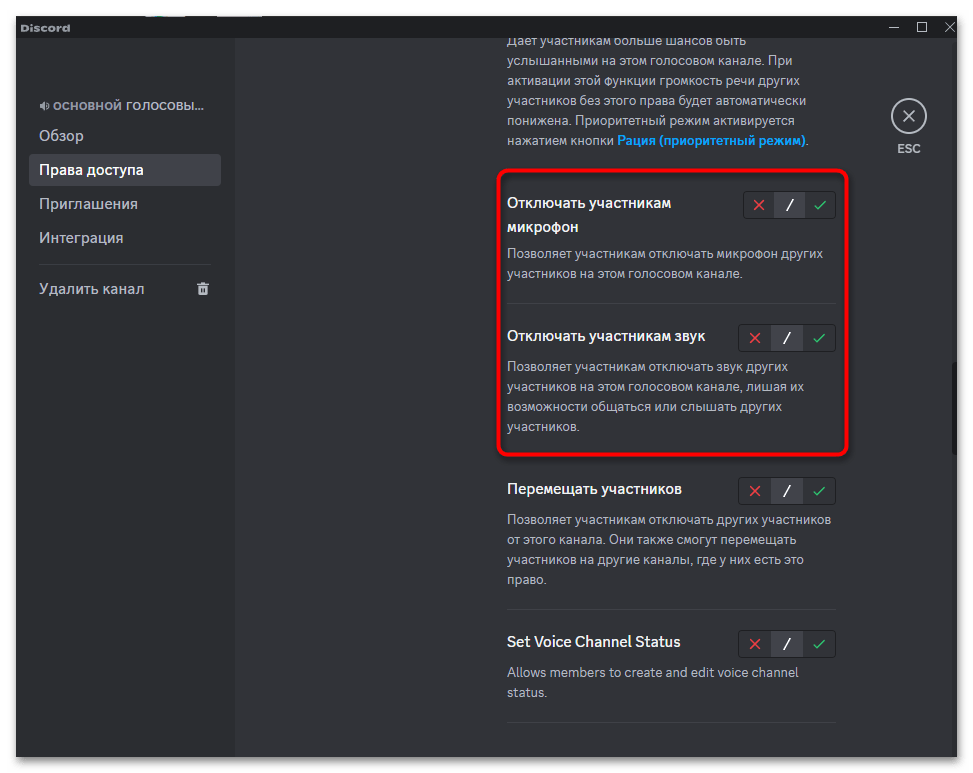Click the 'Отключать участникам звук' heading
Viewport: 973px width, 773px height.
tap(606, 336)
